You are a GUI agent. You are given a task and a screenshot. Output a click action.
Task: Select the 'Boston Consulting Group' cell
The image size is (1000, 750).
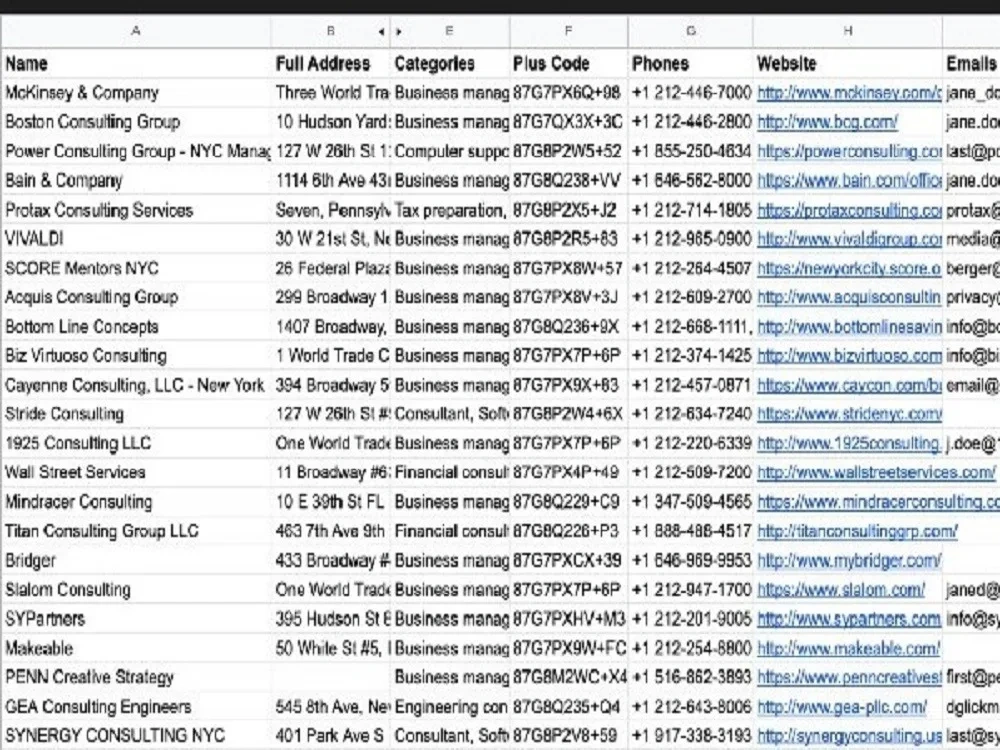(x=136, y=122)
